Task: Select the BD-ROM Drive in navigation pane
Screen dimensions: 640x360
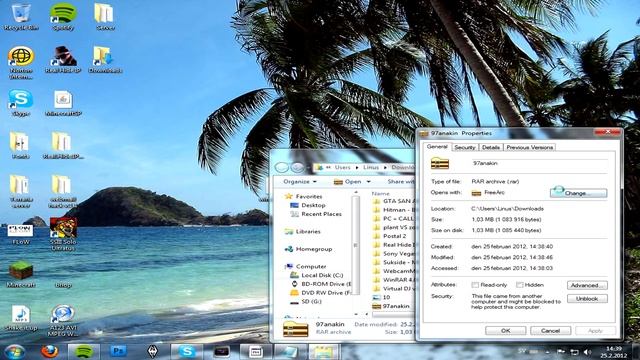Action: (320, 284)
